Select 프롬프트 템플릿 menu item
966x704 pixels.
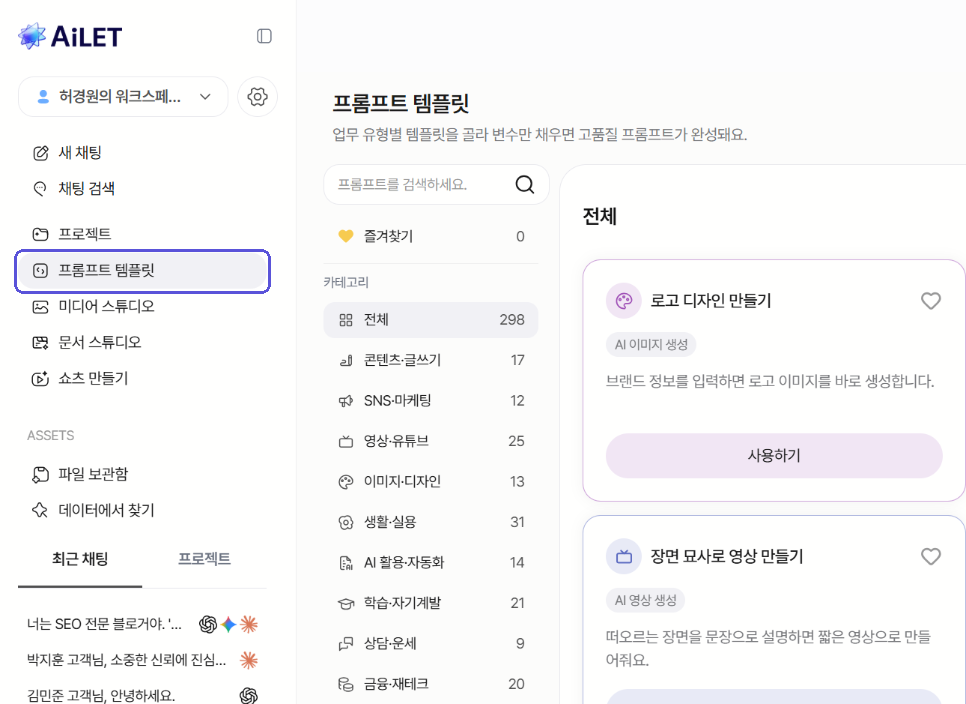coord(142,270)
